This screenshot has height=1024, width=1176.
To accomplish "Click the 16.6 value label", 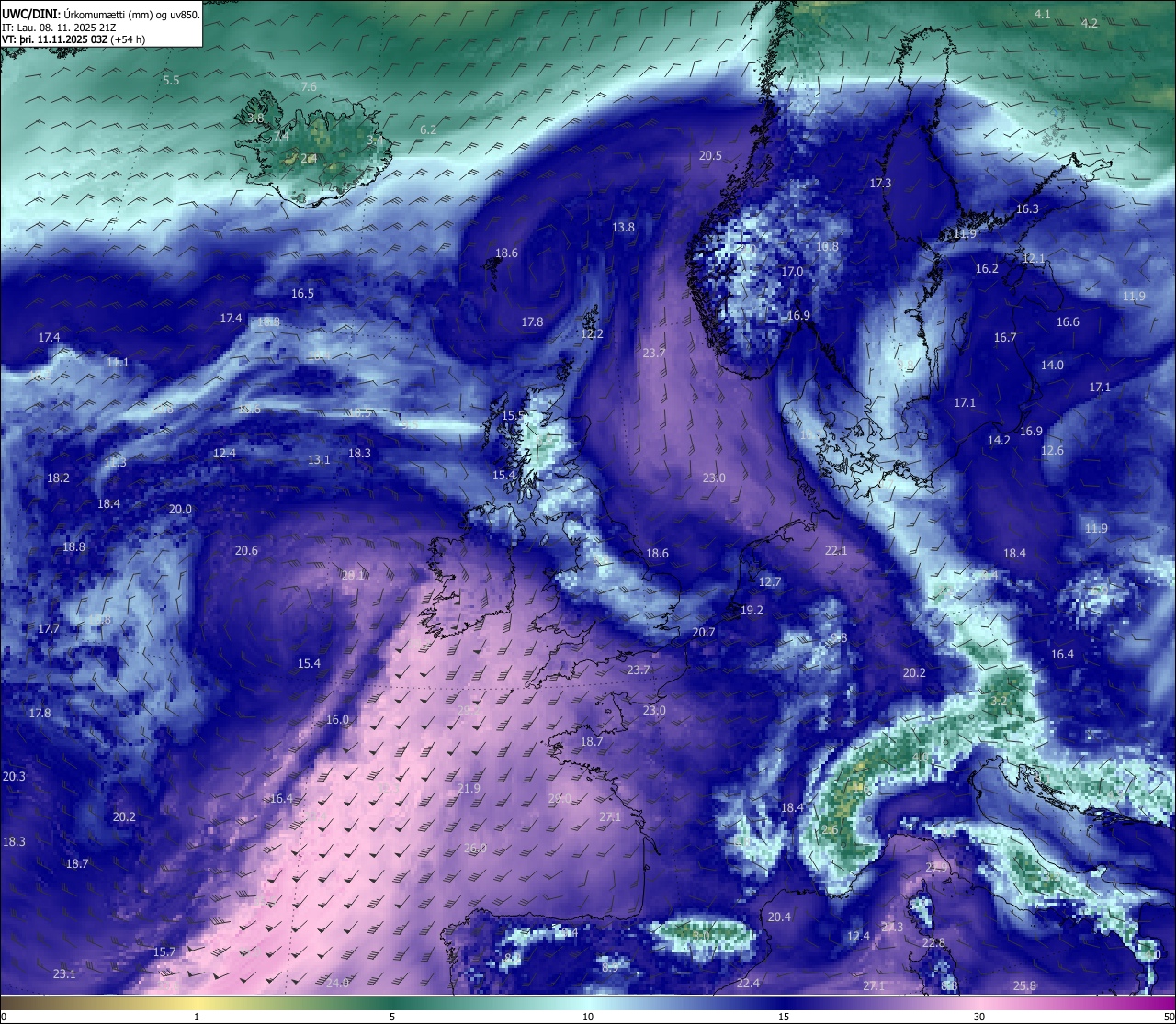I will (x=1068, y=321).
